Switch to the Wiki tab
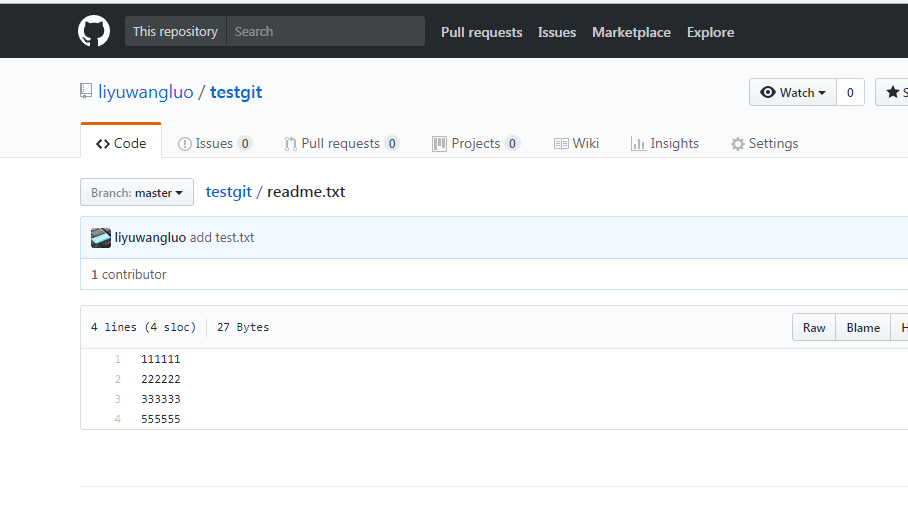Screen dimensions: 908x524 576,144
